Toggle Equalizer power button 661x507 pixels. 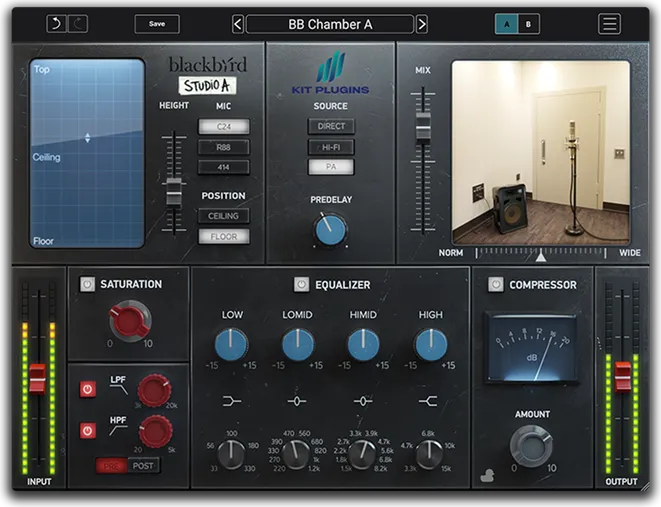(x=301, y=284)
